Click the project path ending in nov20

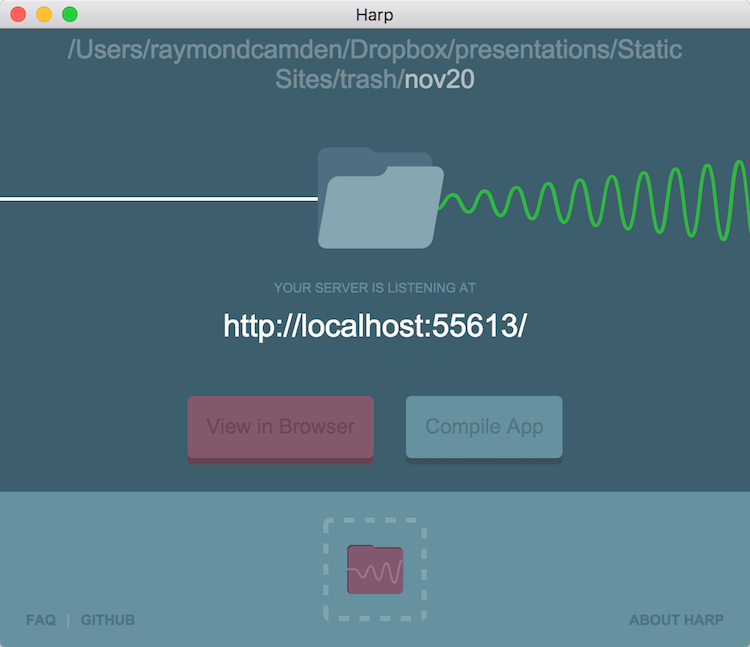[375, 65]
